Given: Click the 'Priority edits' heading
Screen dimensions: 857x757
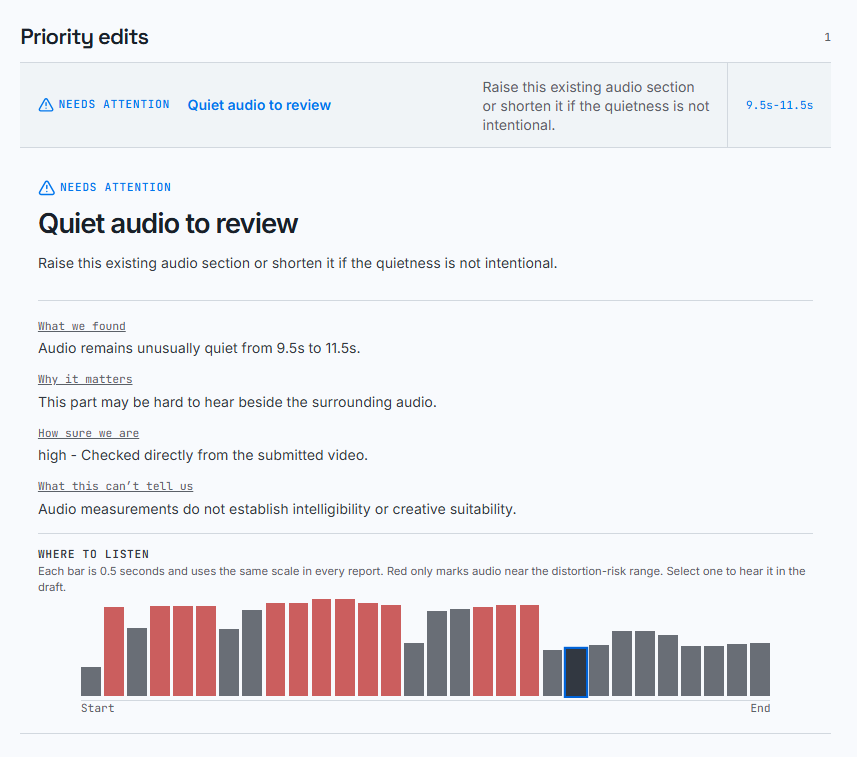Looking at the screenshot, I should pyautogui.click(x=84, y=37).
